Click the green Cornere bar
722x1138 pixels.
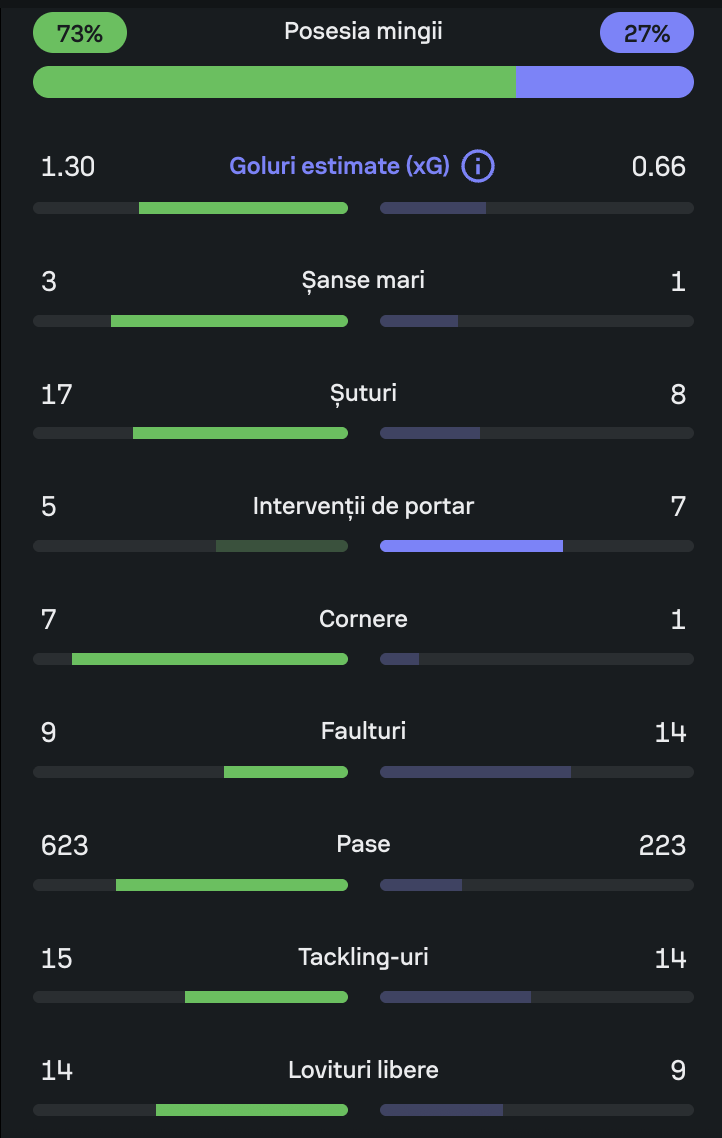pyautogui.click(x=209, y=659)
